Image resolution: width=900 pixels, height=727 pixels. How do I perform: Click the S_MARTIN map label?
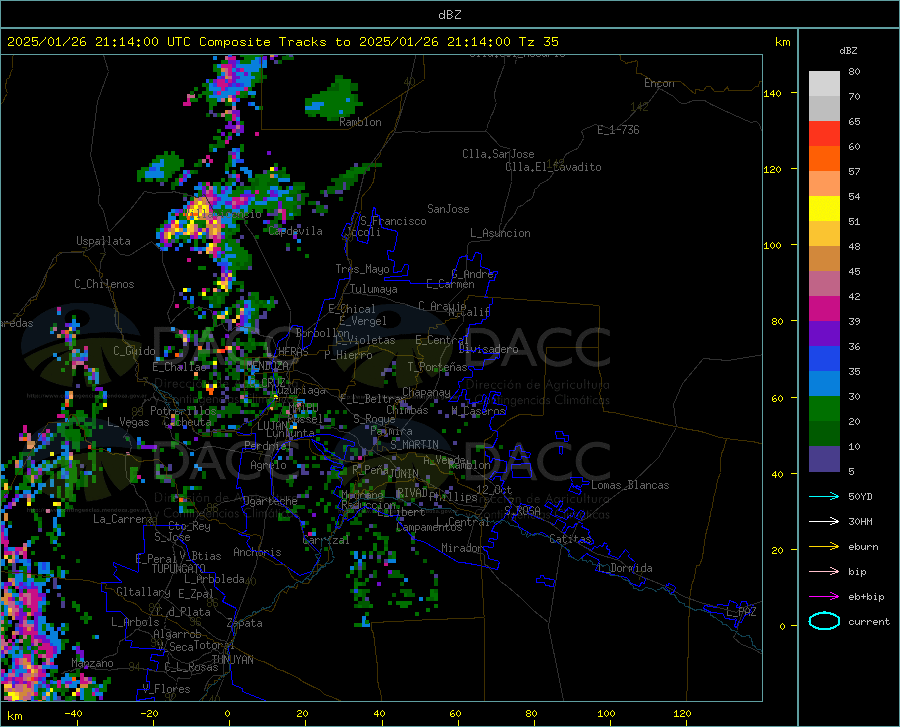414,445
